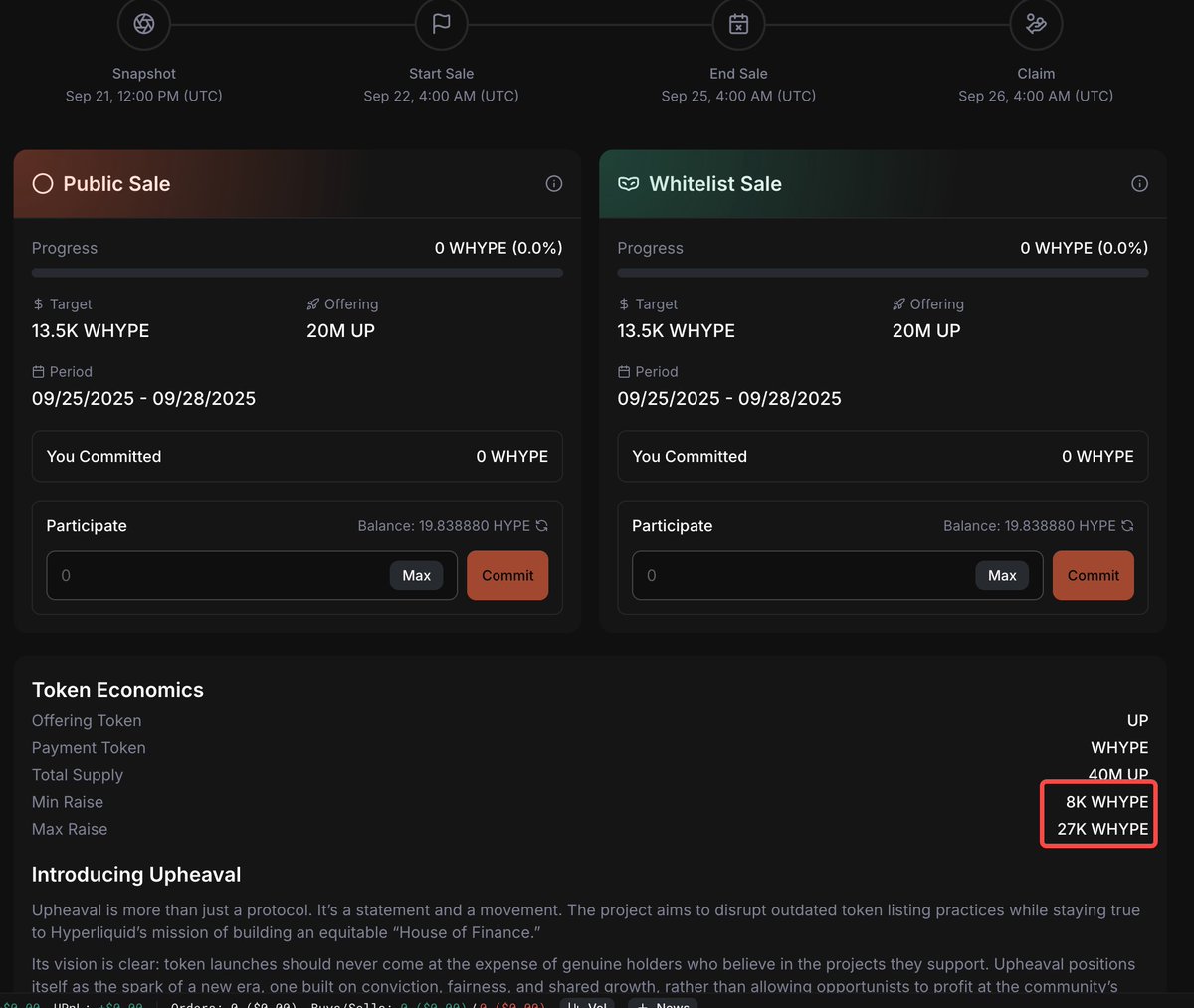Click Commit in the Whitelist Sale card
The height and width of the screenshot is (1008, 1194).
pos(1093,575)
